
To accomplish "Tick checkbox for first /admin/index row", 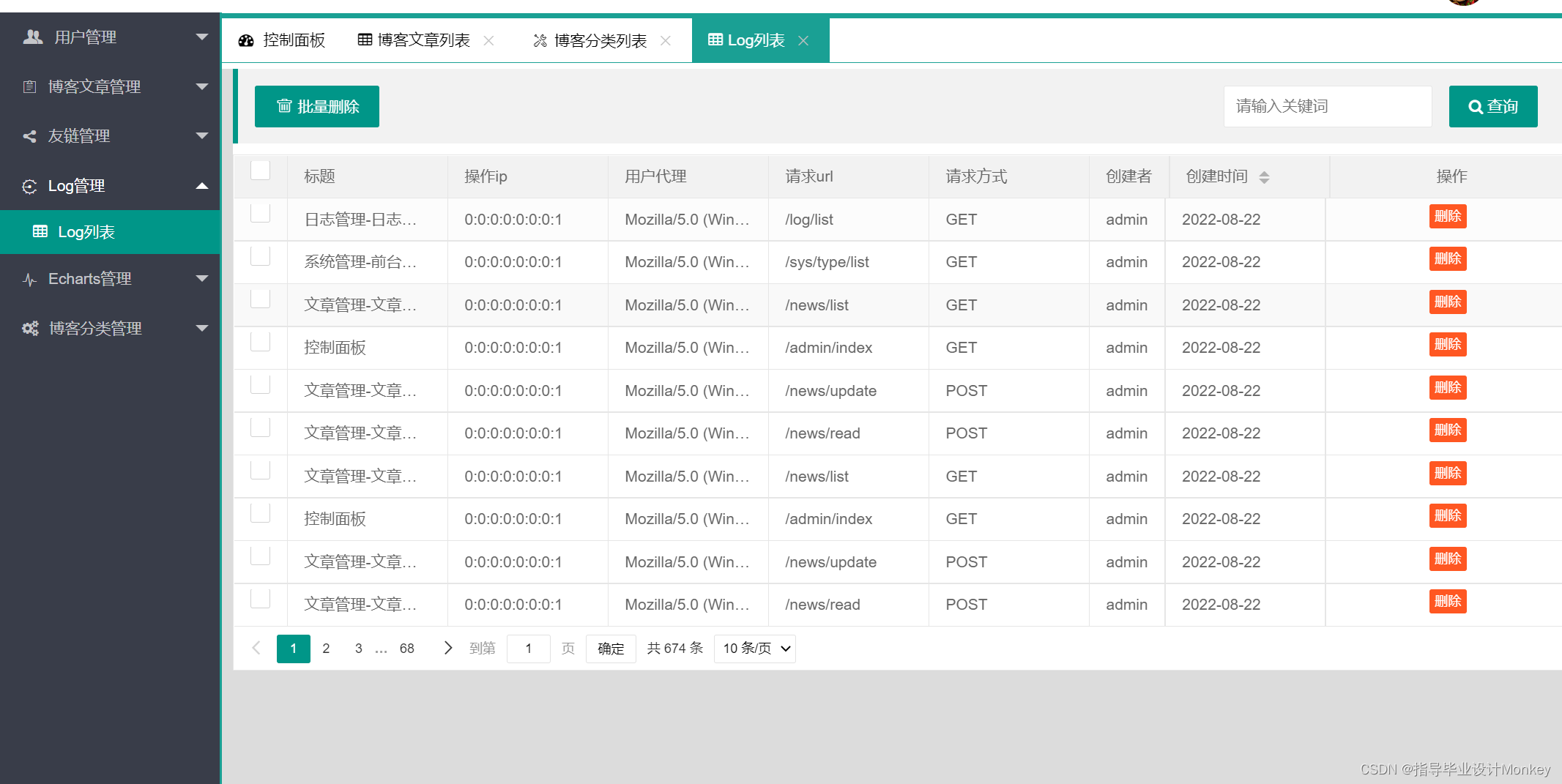I will pyautogui.click(x=261, y=341).
